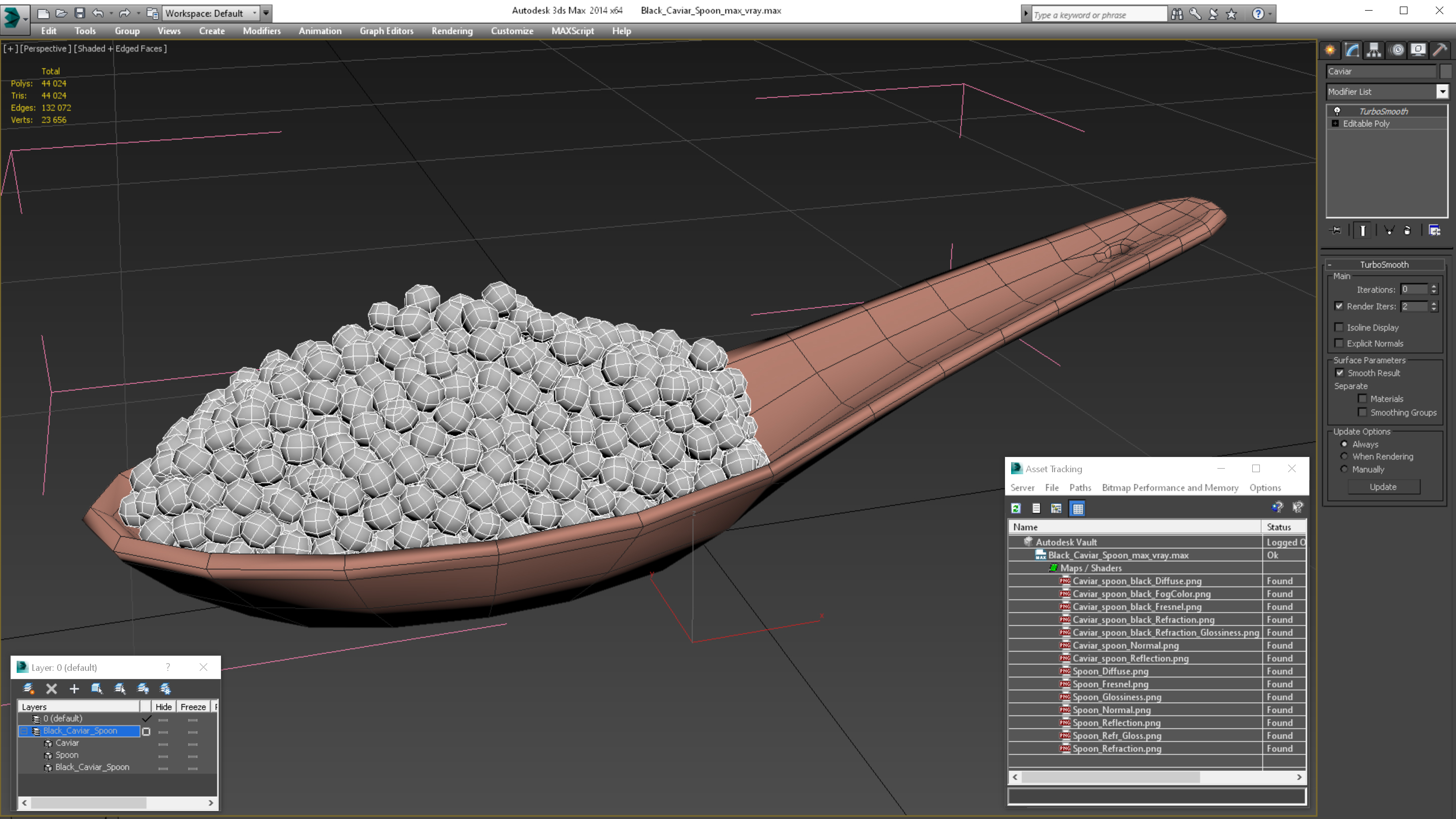
Task: Open the Display command panel tab
Action: click(x=1418, y=51)
